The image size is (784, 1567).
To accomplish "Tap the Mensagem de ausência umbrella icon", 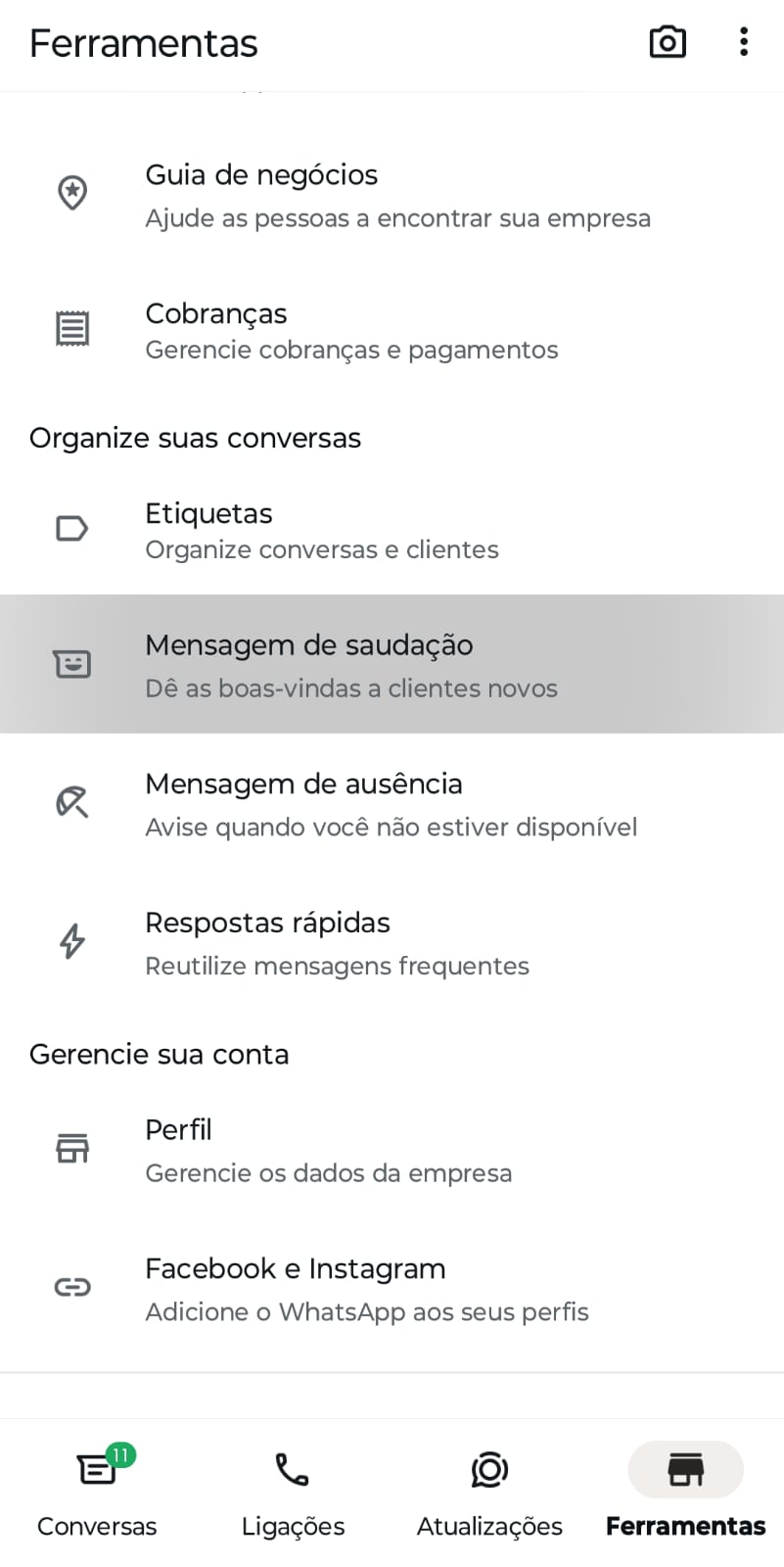I will pyautogui.click(x=72, y=802).
